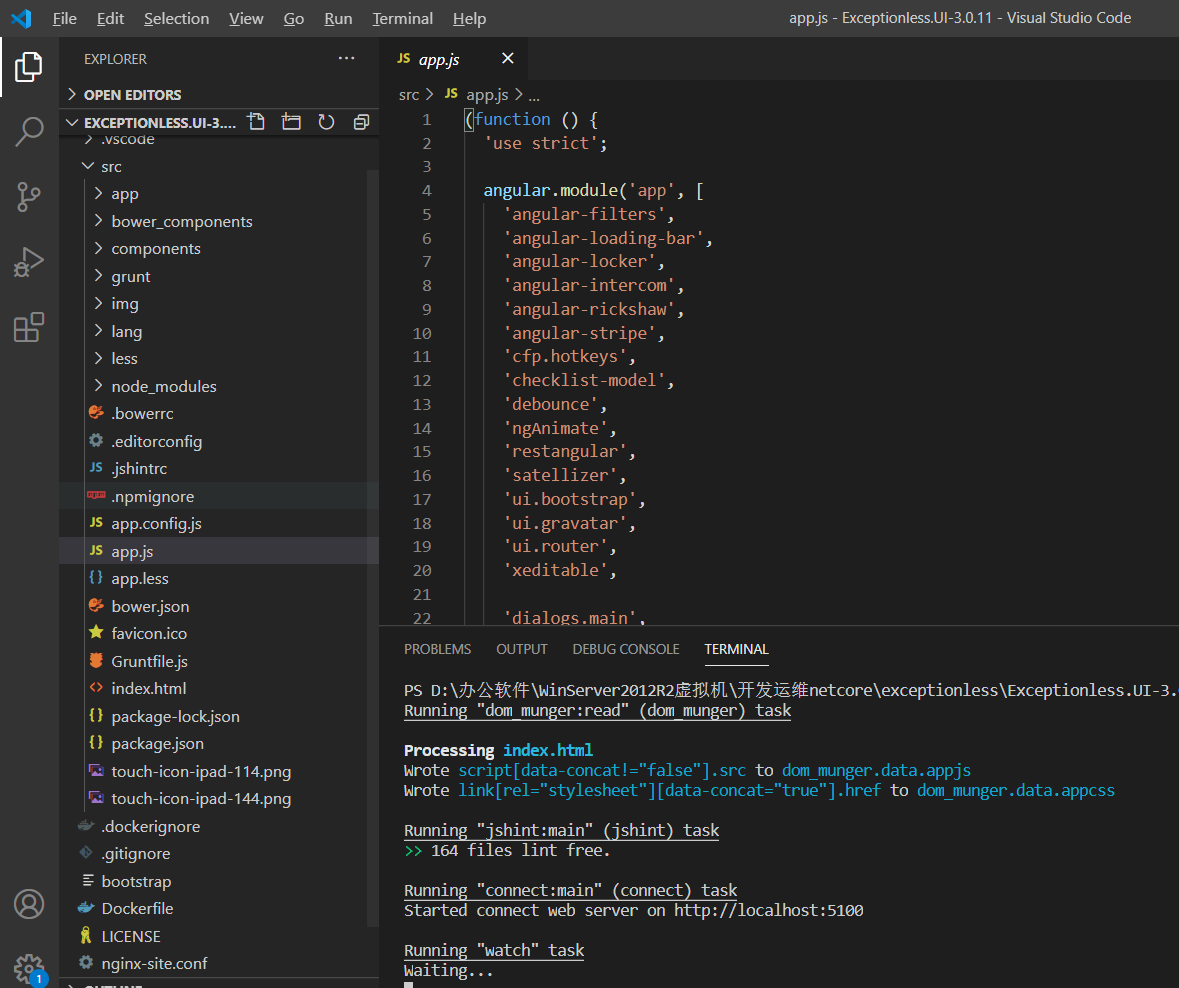The image size is (1179, 988).
Task: Open Gruntfile.js from the file tree
Action: [149, 661]
